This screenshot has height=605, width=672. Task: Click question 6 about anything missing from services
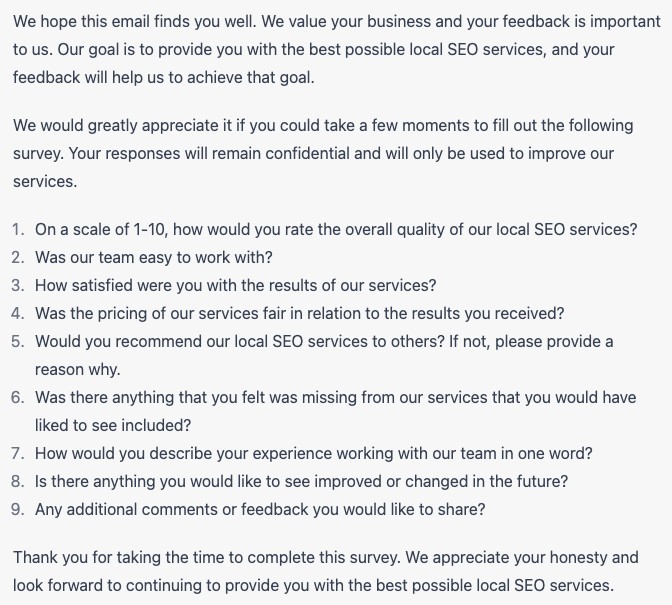(336, 411)
